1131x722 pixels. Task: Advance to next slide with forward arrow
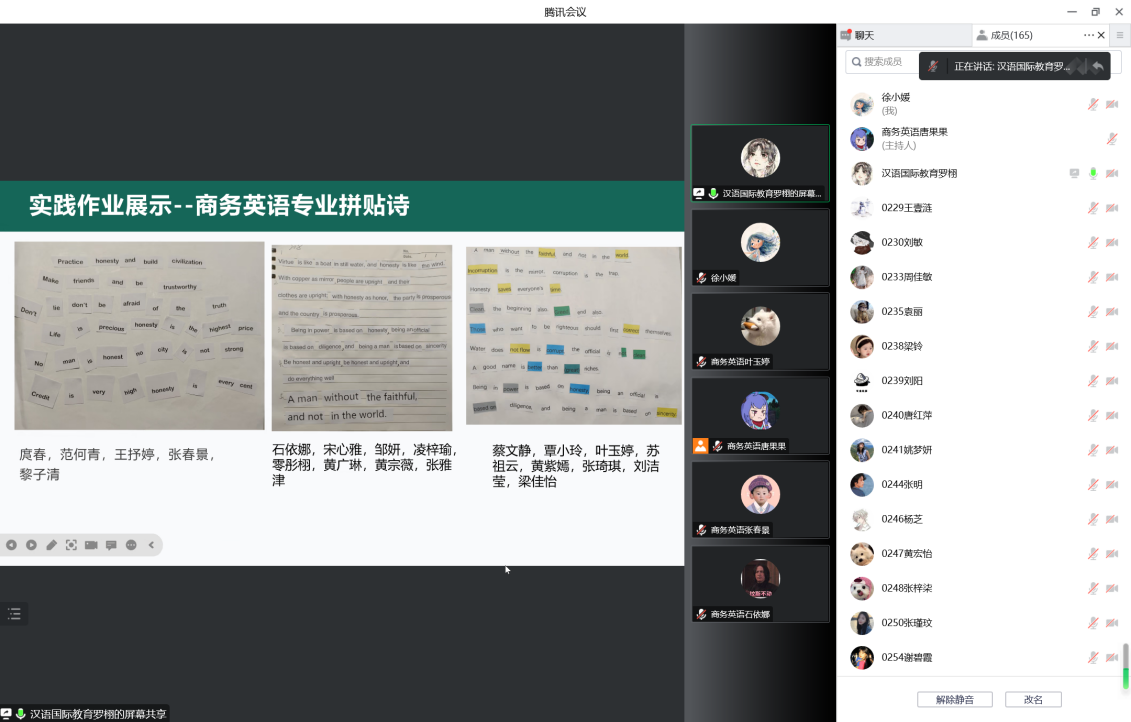[31, 545]
